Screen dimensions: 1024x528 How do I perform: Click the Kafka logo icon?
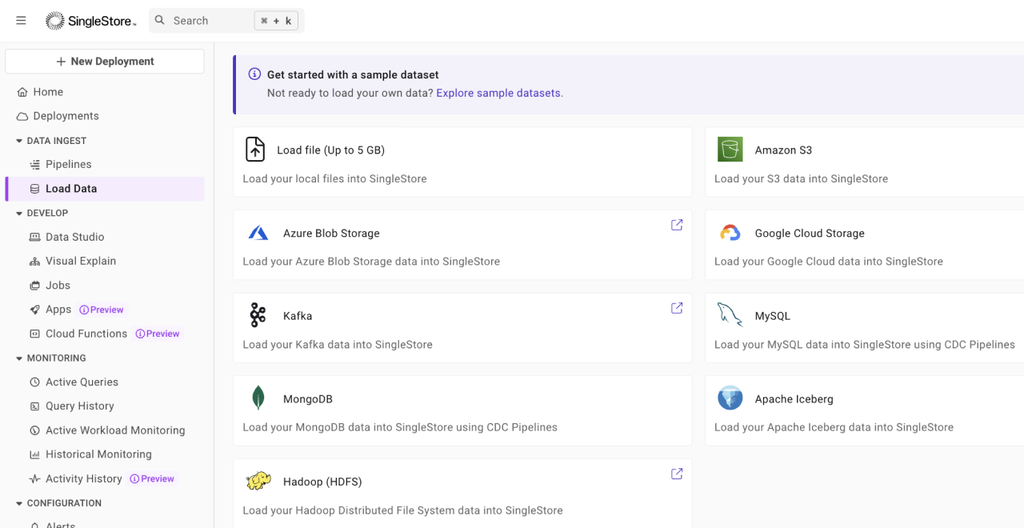(257, 315)
